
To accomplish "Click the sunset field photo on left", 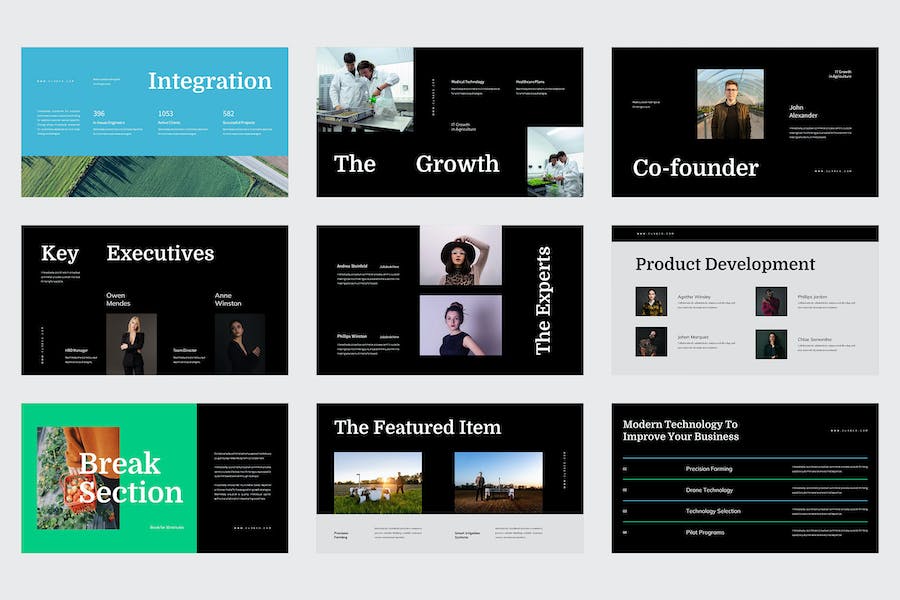I will 378,482.
